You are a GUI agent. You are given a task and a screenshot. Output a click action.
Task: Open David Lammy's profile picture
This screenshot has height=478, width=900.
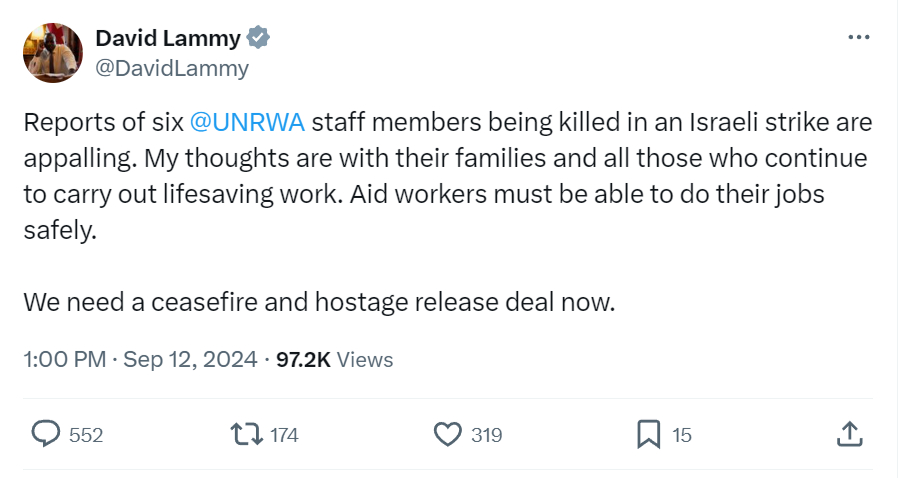pos(52,53)
